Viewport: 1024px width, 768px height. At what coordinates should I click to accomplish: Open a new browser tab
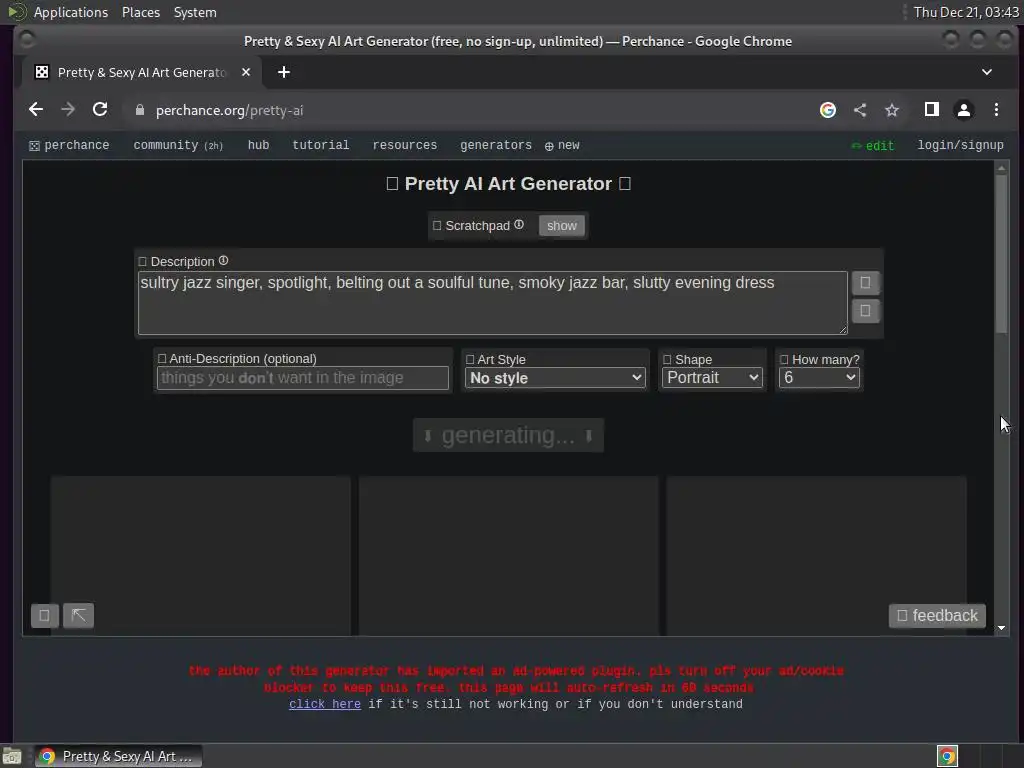(x=283, y=72)
